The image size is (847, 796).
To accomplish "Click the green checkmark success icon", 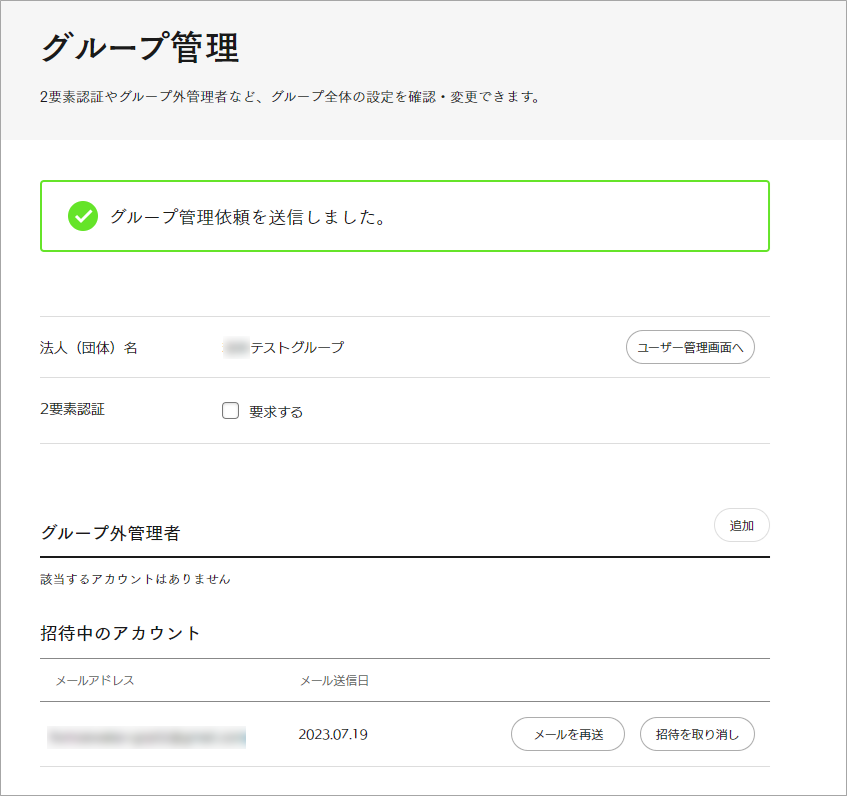I will click(82, 216).
